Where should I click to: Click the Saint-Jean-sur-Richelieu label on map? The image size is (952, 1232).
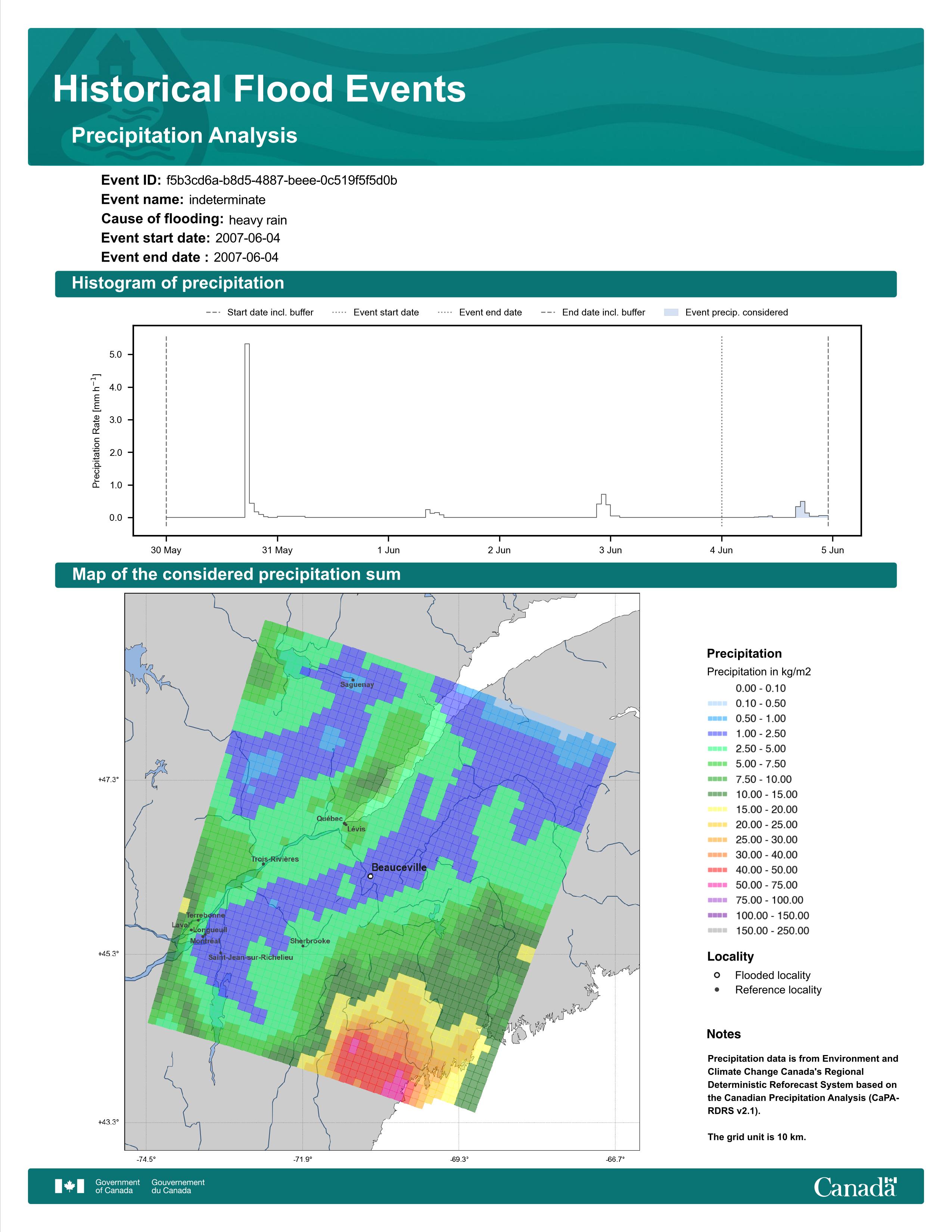tap(251, 957)
